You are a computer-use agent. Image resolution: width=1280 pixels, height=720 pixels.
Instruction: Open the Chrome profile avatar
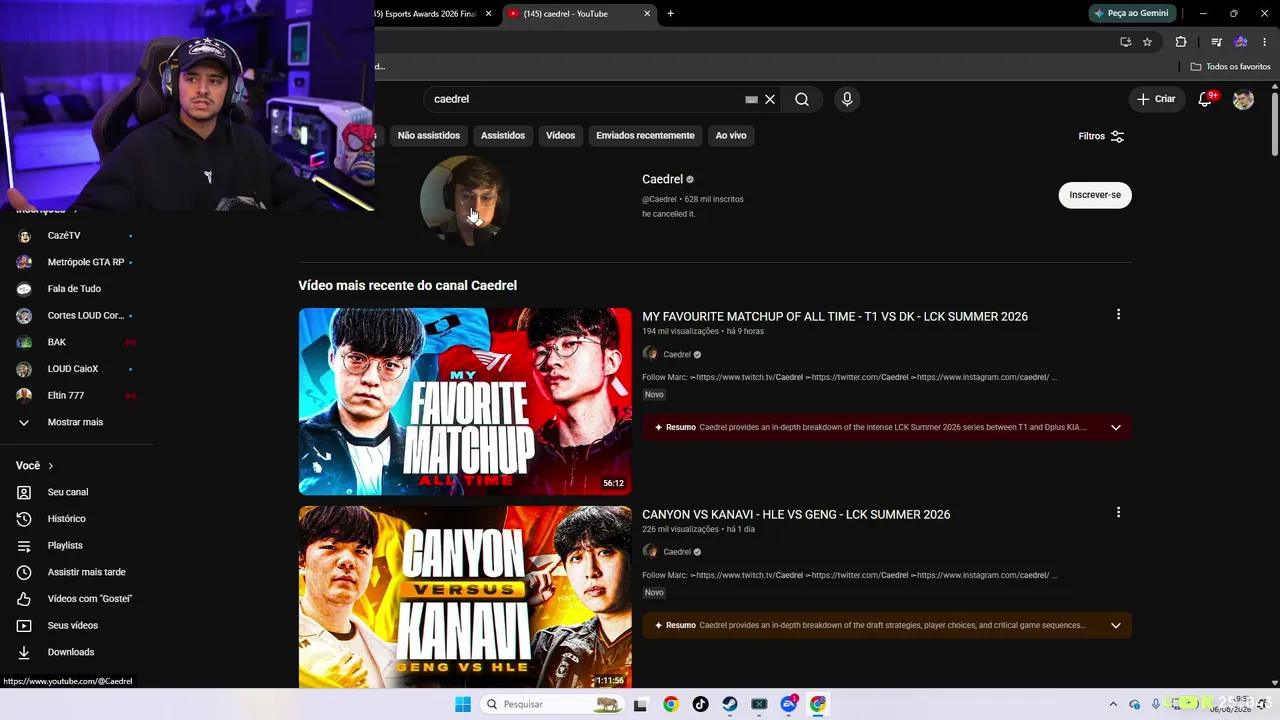tap(1241, 42)
